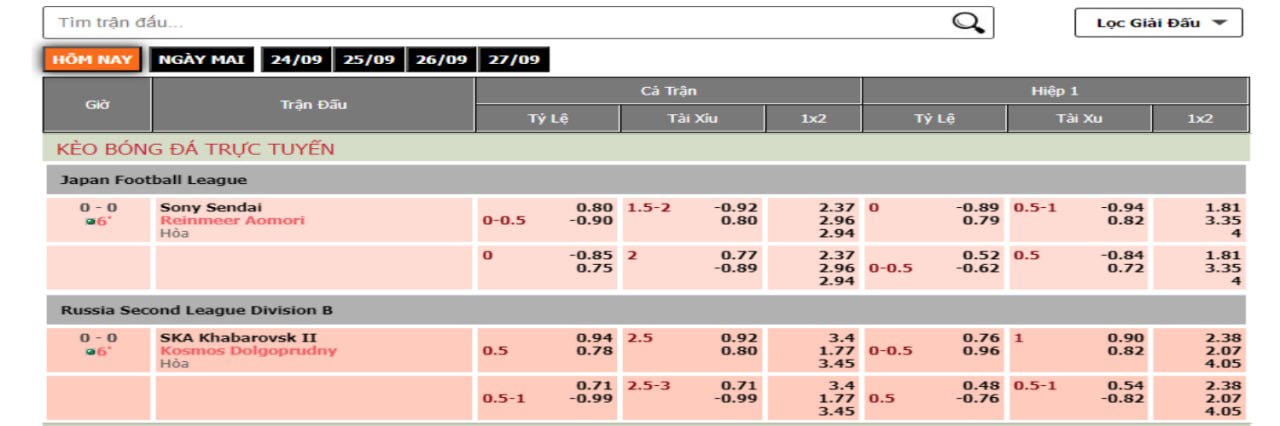Click Kosmos Dolgoprudny team link
Image resolution: width=1280 pixels, height=426 pixels.
click(x=248, y=351)
